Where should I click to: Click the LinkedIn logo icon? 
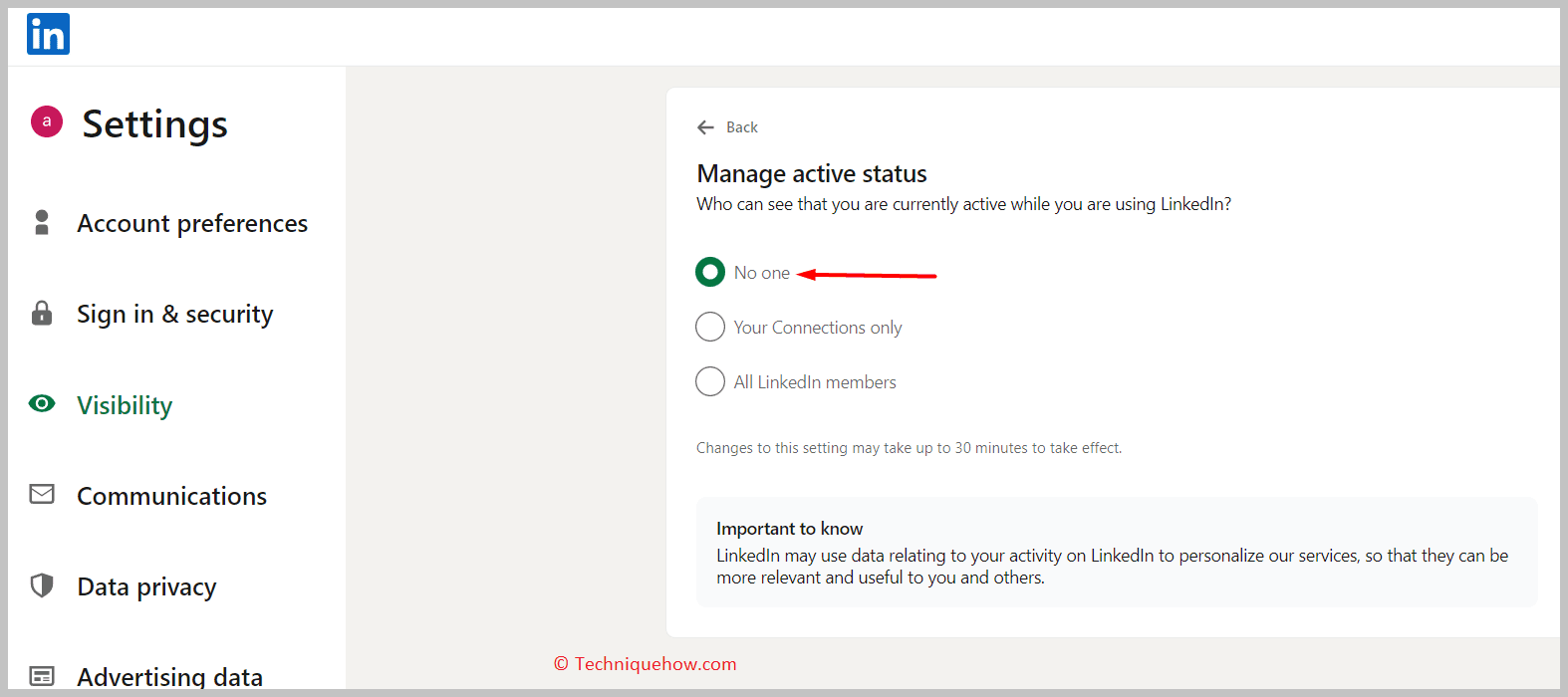coord(48,34)
